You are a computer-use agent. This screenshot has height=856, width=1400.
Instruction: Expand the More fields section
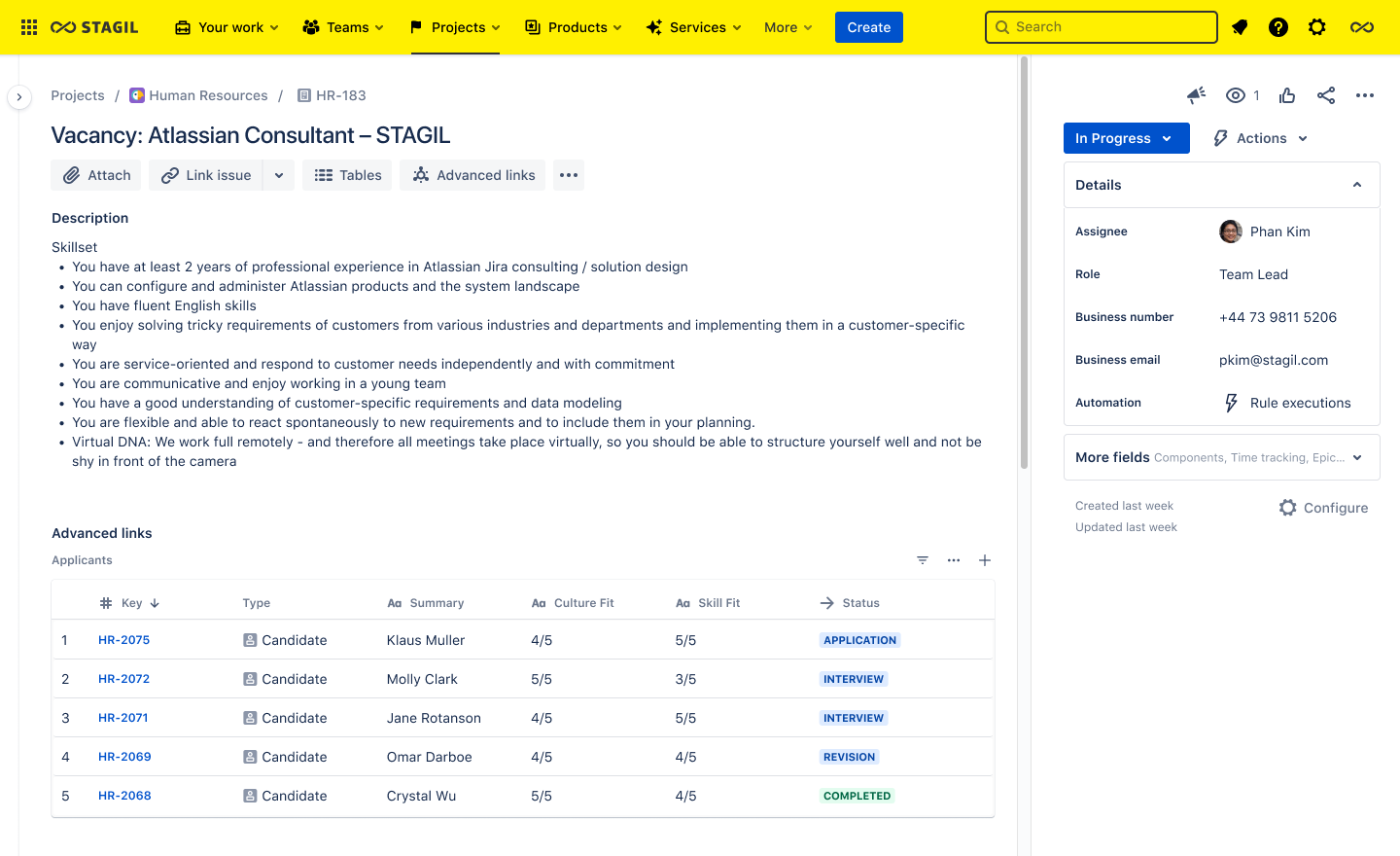[x=1221, y=457]
